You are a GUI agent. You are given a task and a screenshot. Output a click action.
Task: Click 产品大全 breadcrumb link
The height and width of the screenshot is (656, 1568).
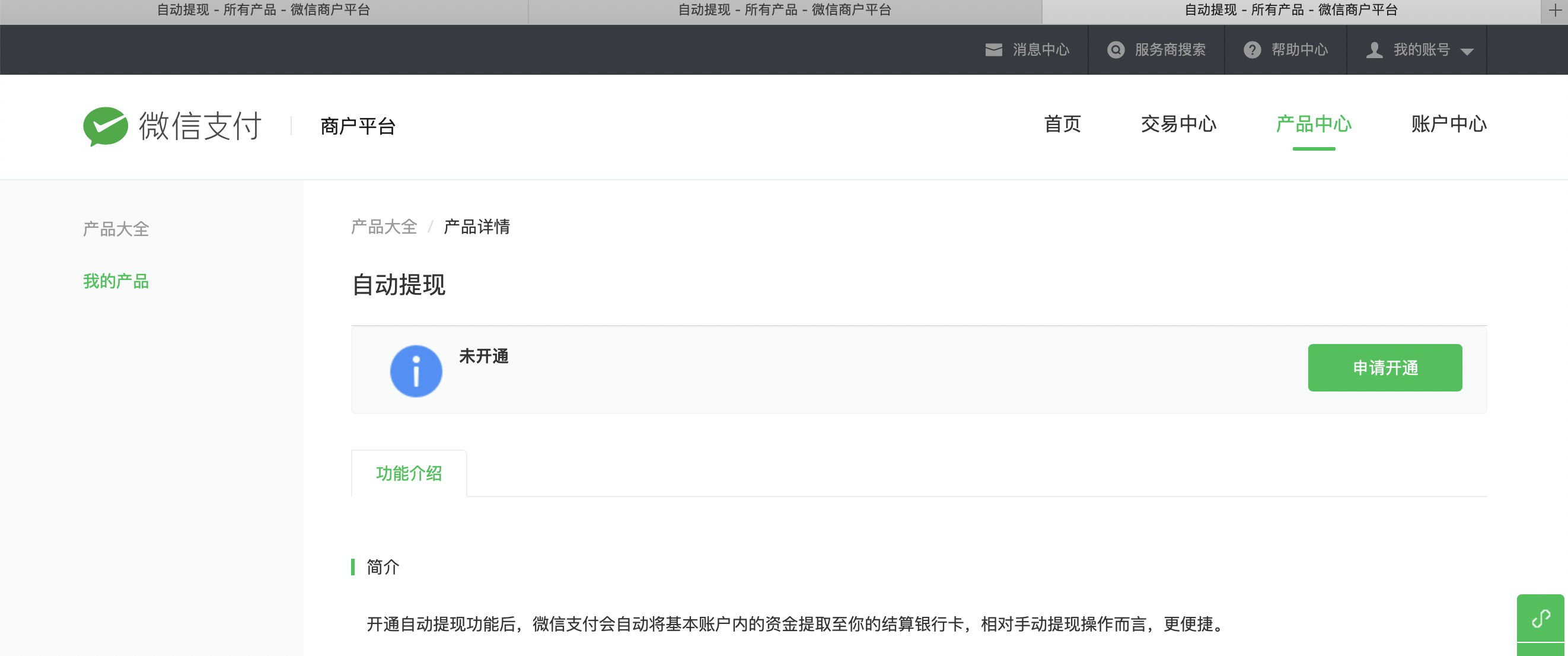click(x=384, y=227)
